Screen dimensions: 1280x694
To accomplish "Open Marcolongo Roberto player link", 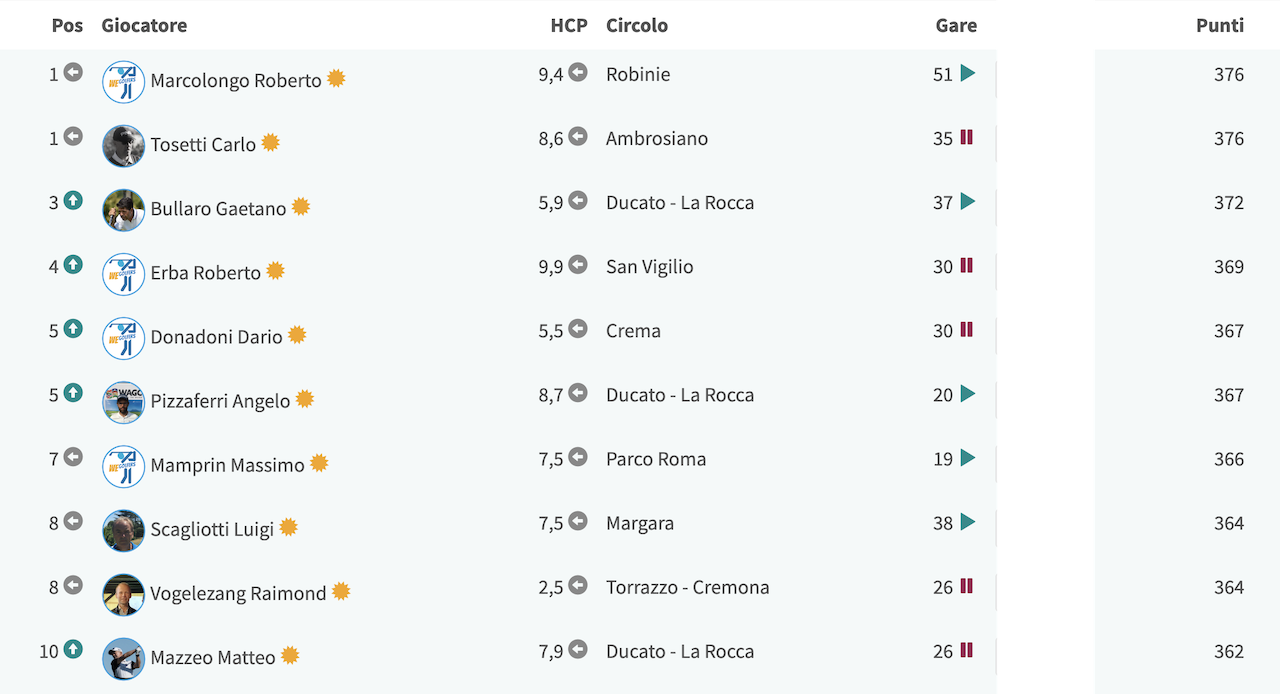I will [236, 81].
